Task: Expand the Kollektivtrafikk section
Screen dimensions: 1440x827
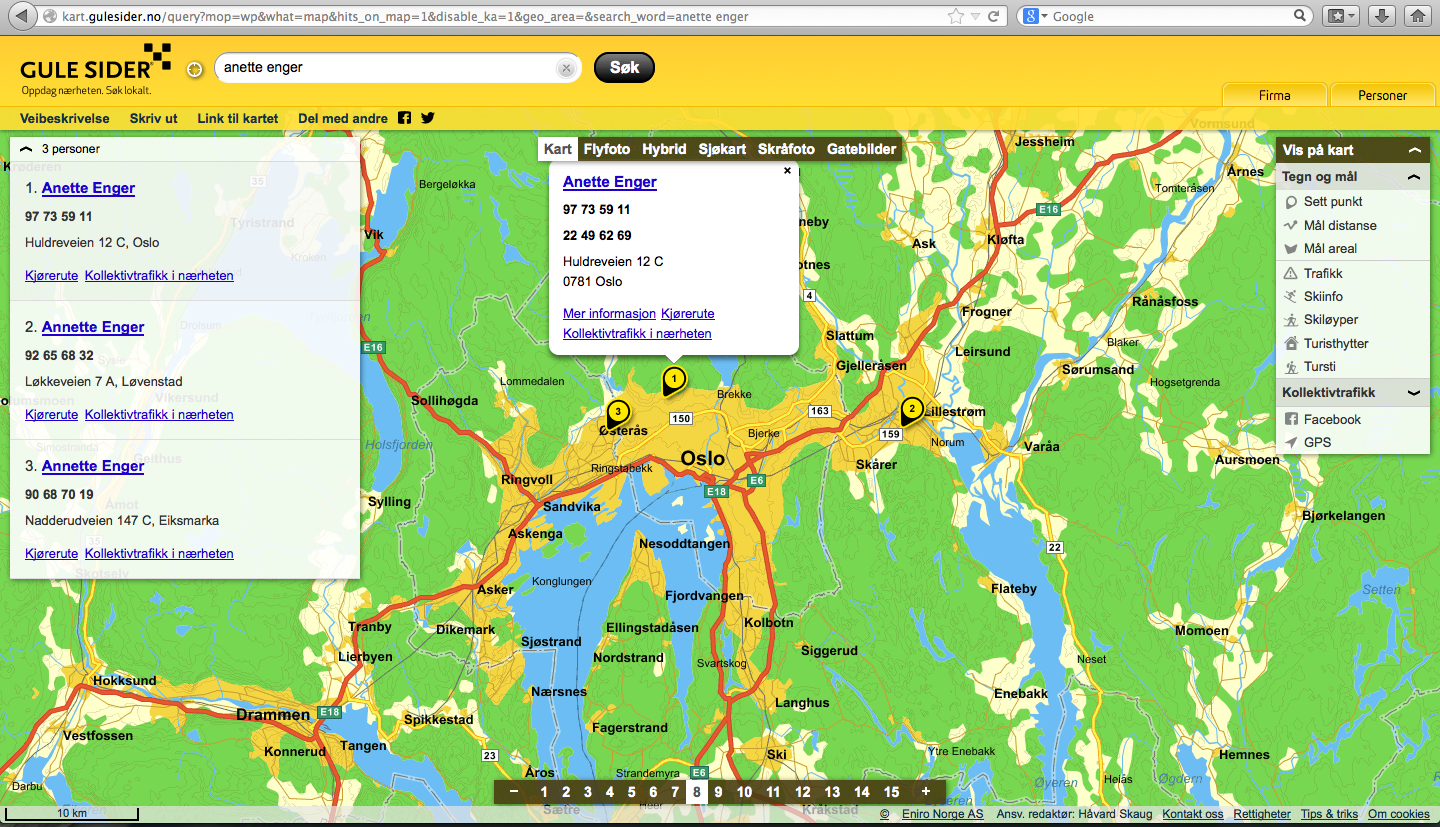Action: (1414, 393)
